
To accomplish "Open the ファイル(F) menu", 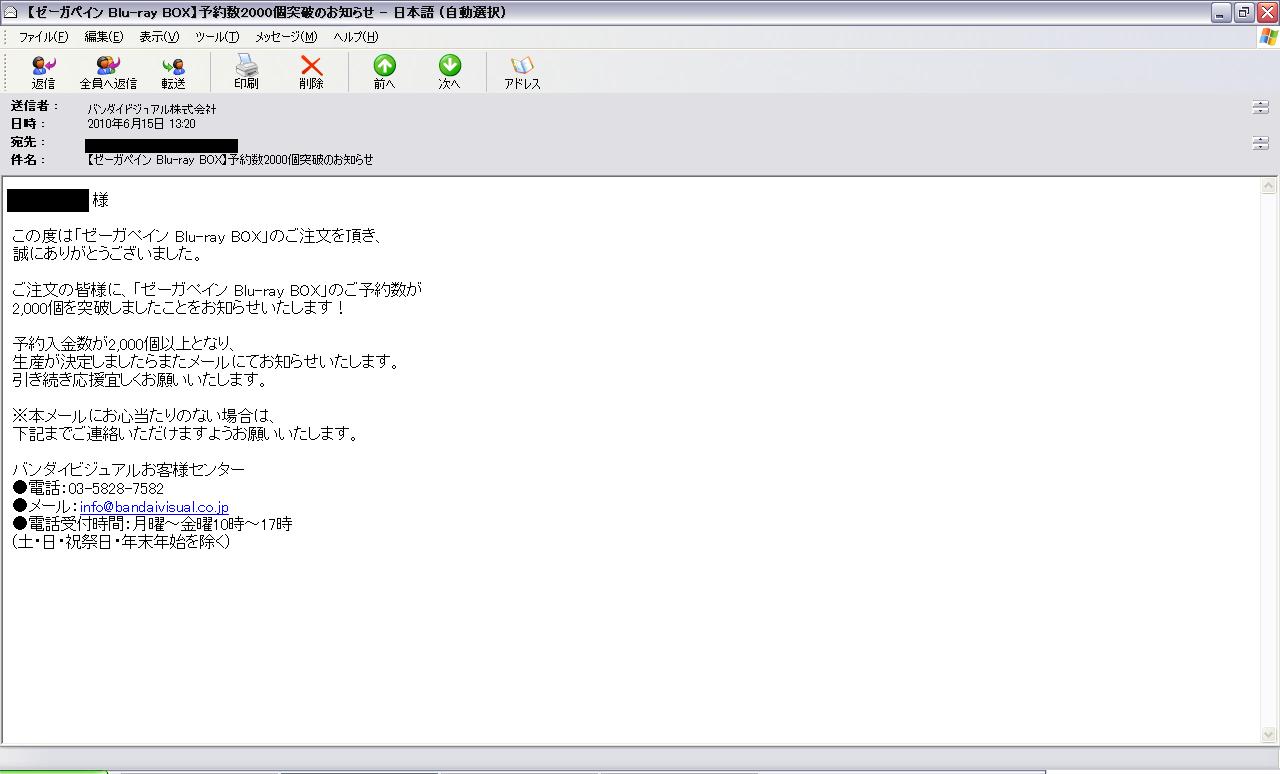I will click(43, 37).
